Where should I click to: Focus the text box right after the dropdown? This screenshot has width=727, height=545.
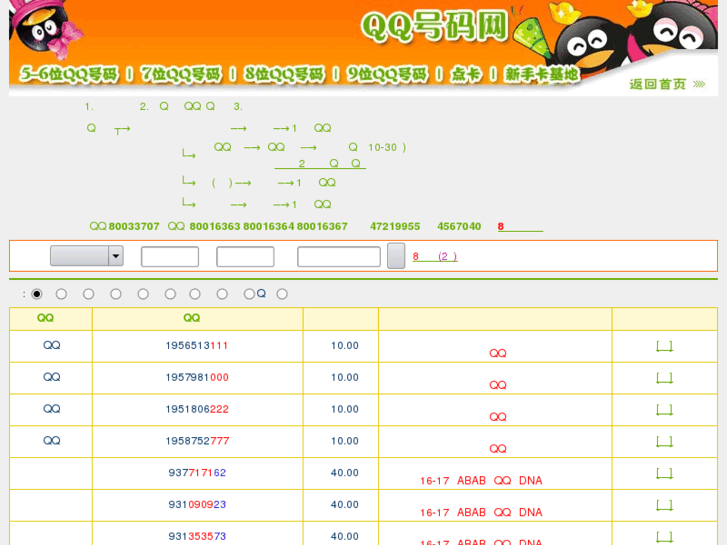[170, 256]
